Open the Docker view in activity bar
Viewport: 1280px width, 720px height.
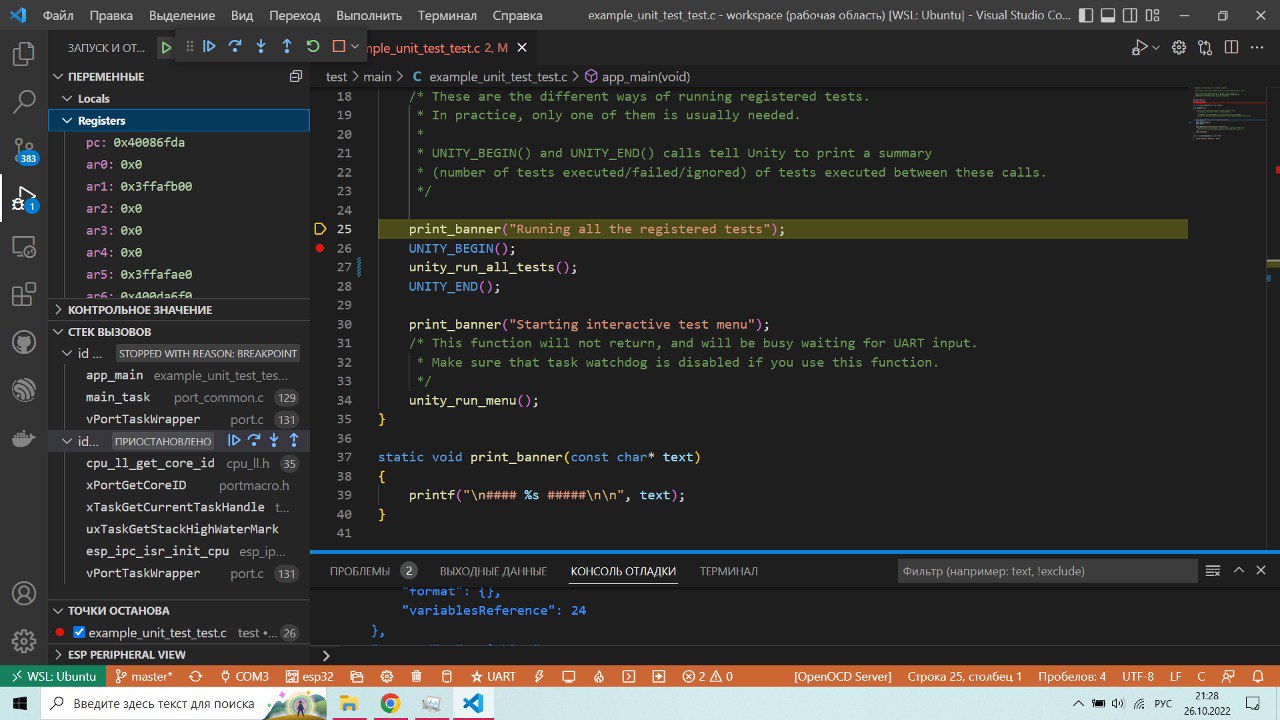pyautogui.click(x=23, y=438)
